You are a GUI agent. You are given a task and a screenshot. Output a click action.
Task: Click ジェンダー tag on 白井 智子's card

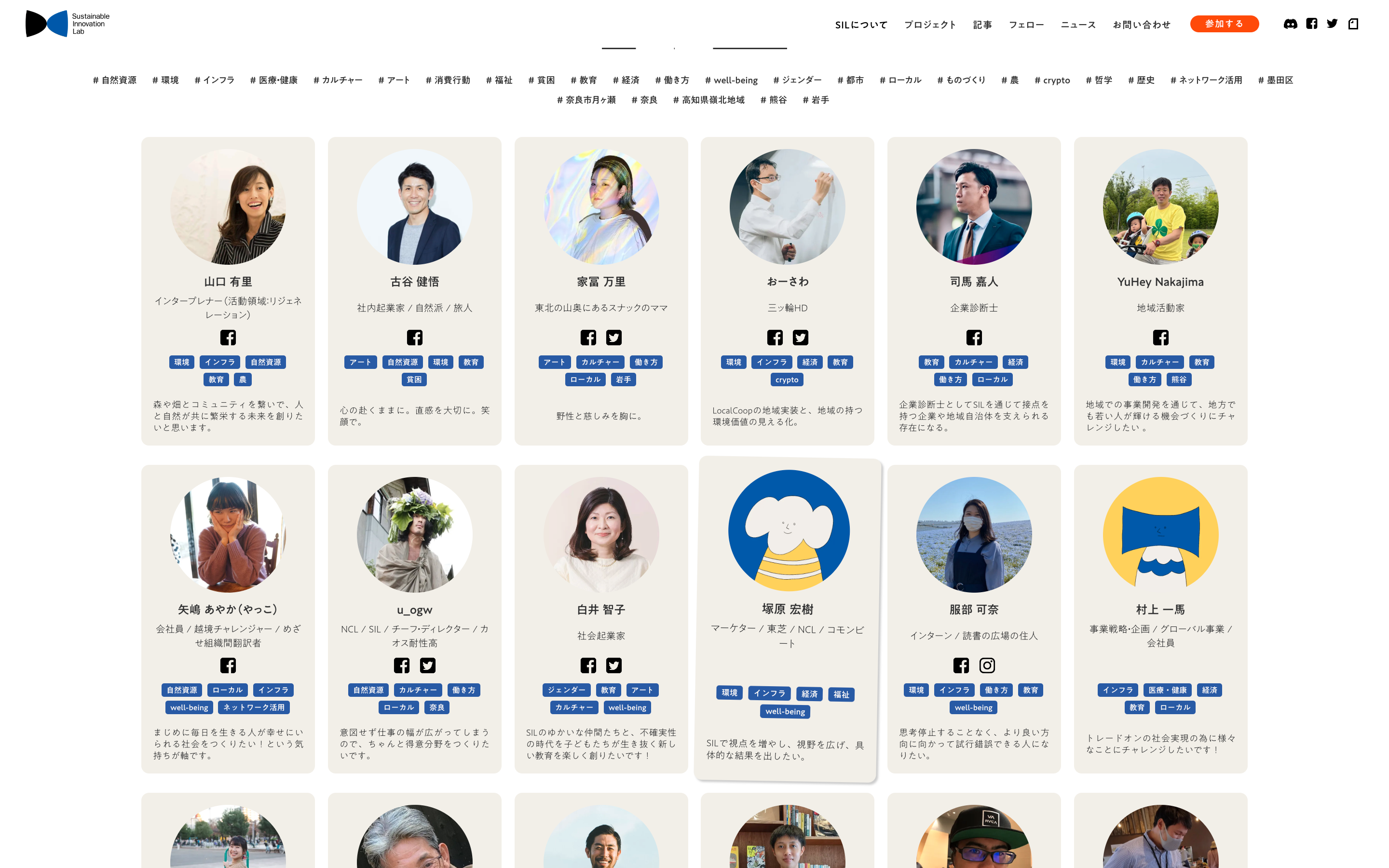coord(566,690)
